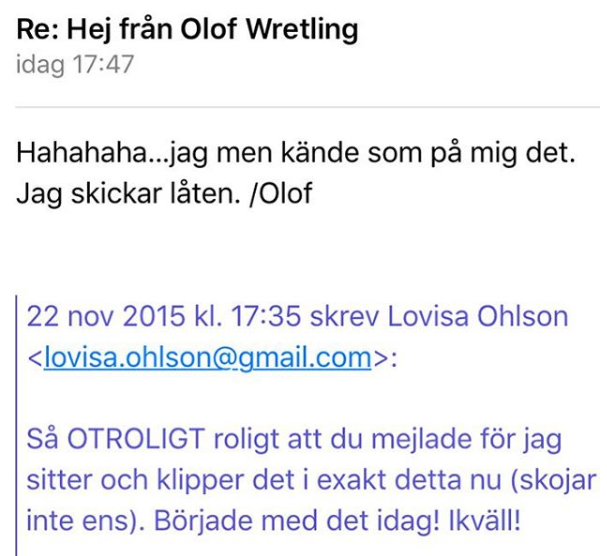Viewport: 607px width, 556px height.
Task: Click the word skrev in quote header
Action: tap(344, 316)
